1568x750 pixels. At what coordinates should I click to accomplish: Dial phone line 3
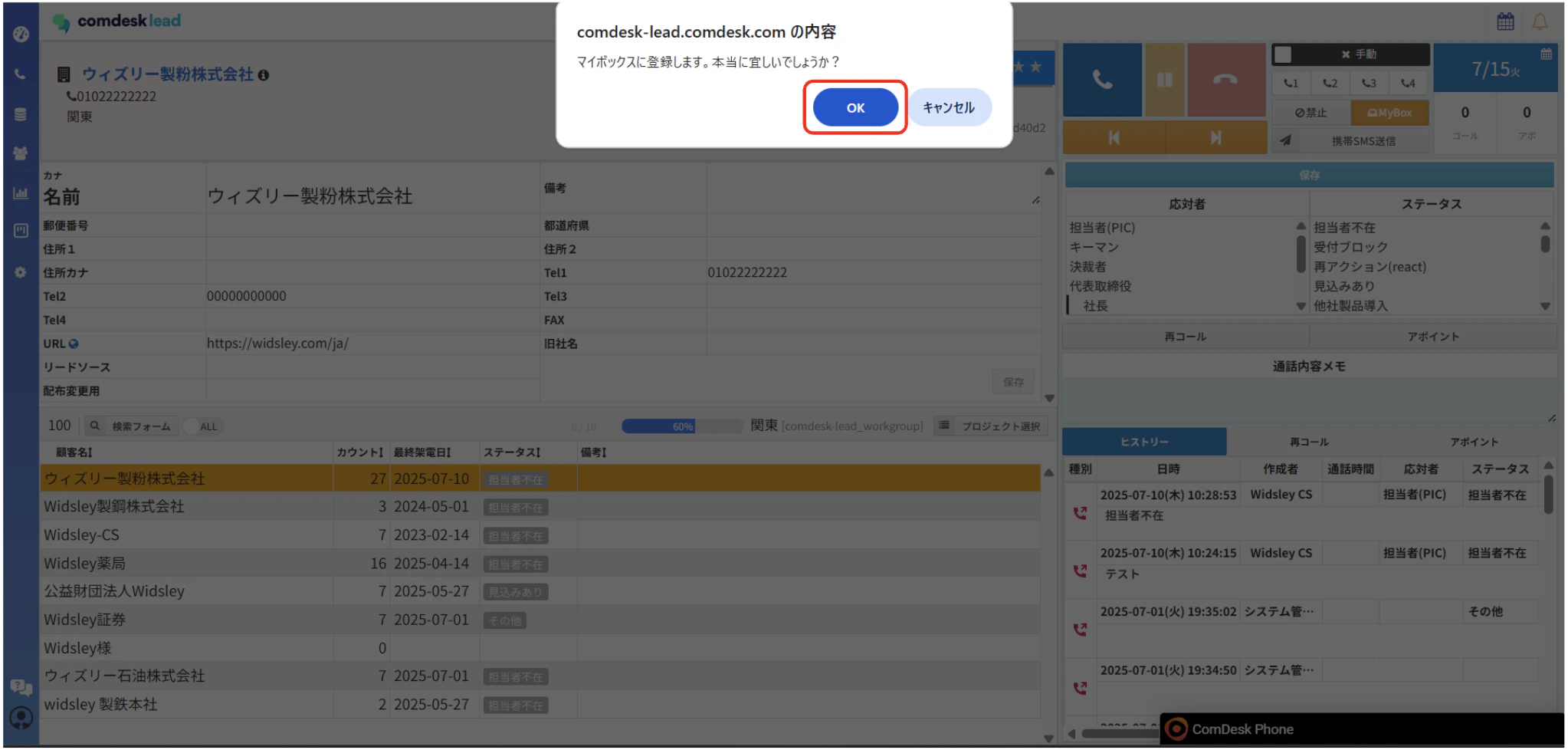(1369, 83)
